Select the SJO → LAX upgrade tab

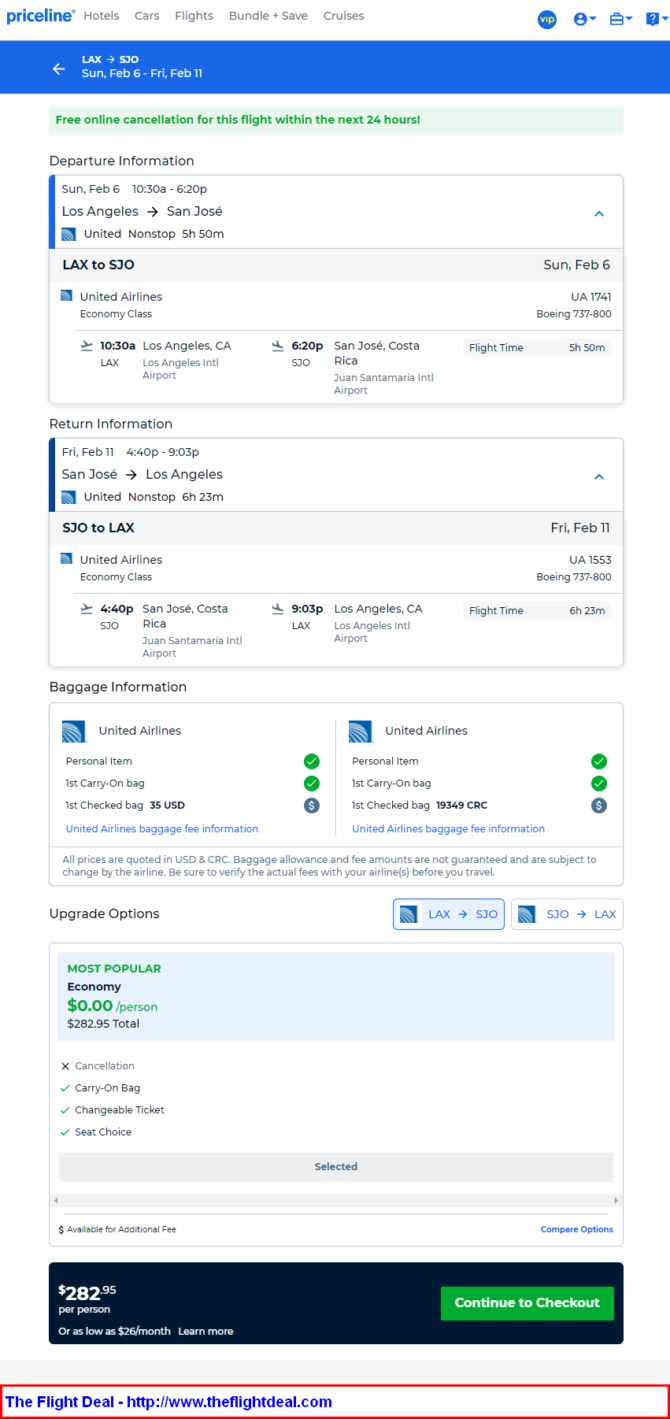[x=567, y=914]
